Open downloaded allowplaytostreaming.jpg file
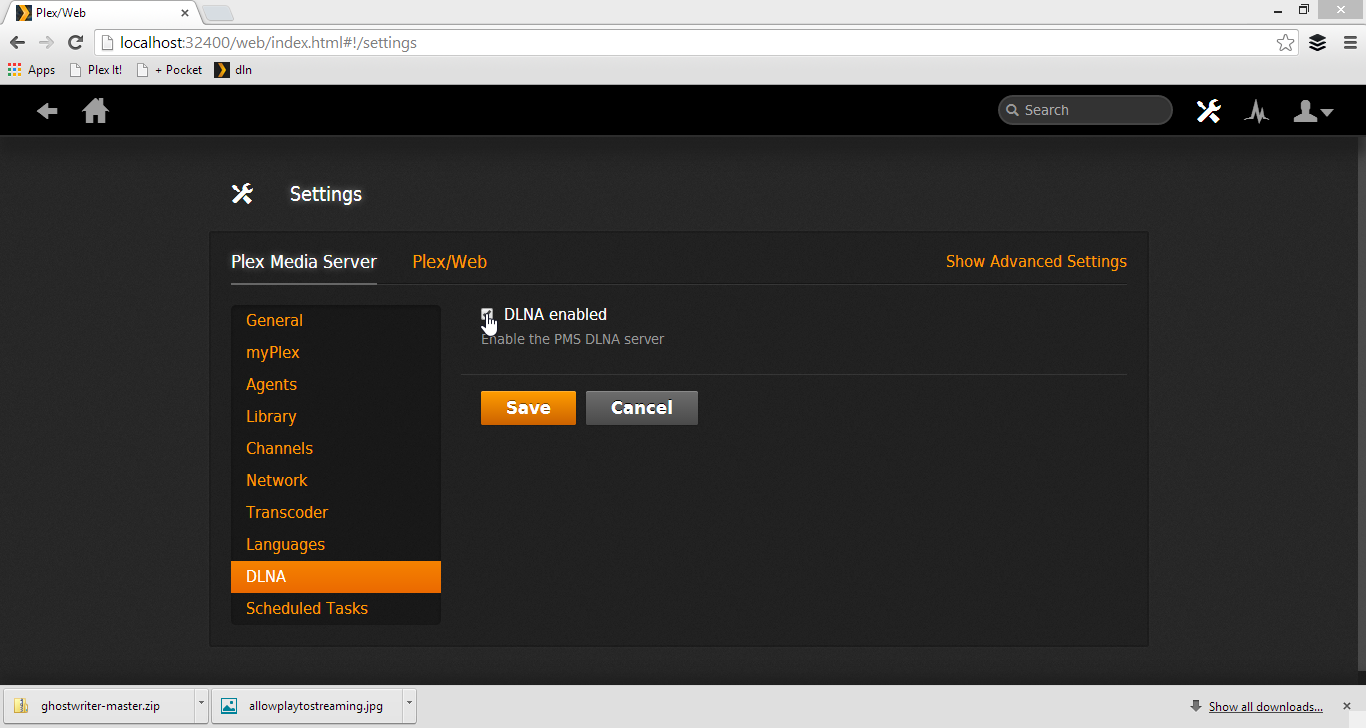1366x728 pixels. tap(307, 706)
